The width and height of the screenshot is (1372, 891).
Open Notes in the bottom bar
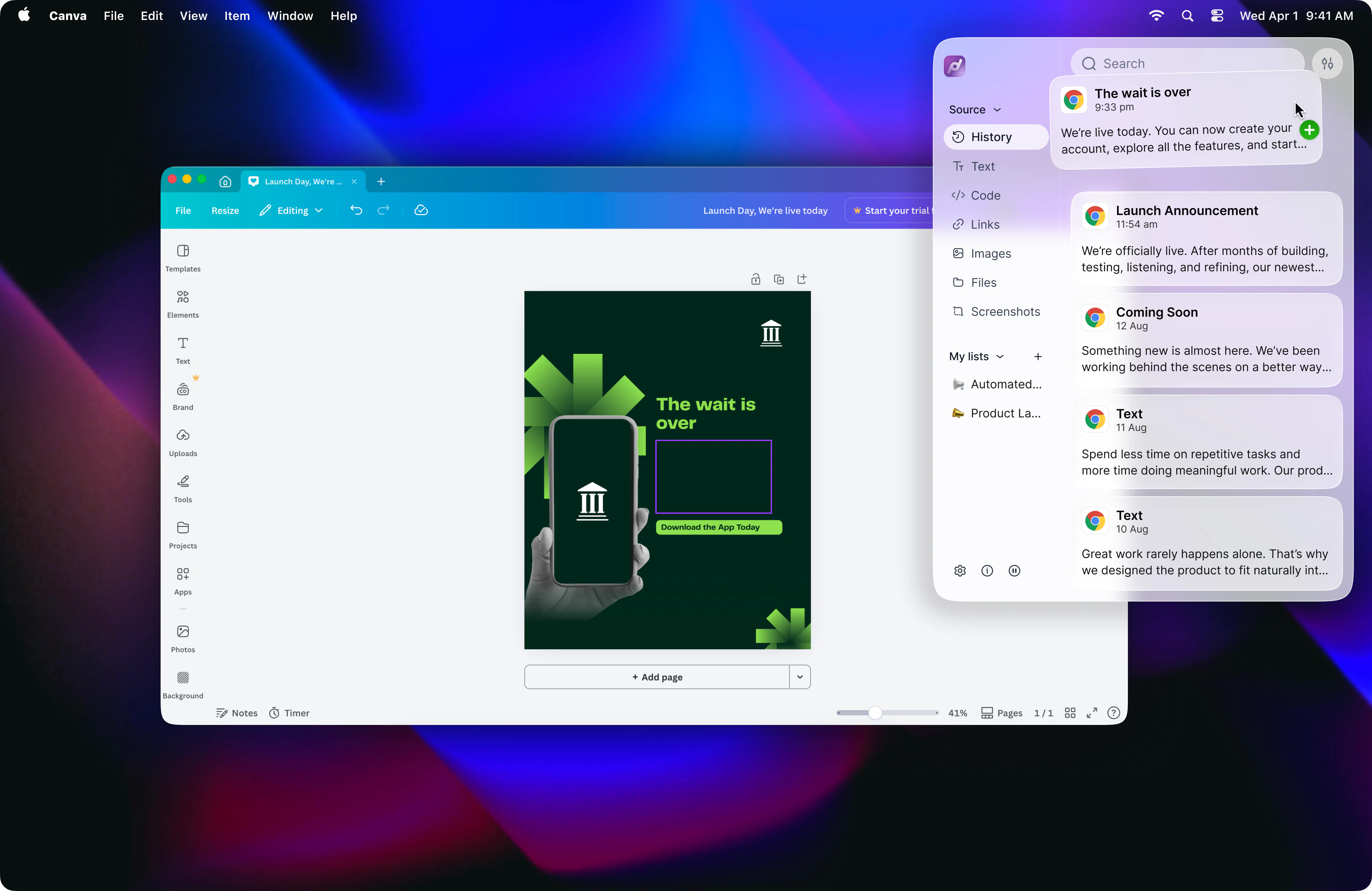[x=237, y=713]
